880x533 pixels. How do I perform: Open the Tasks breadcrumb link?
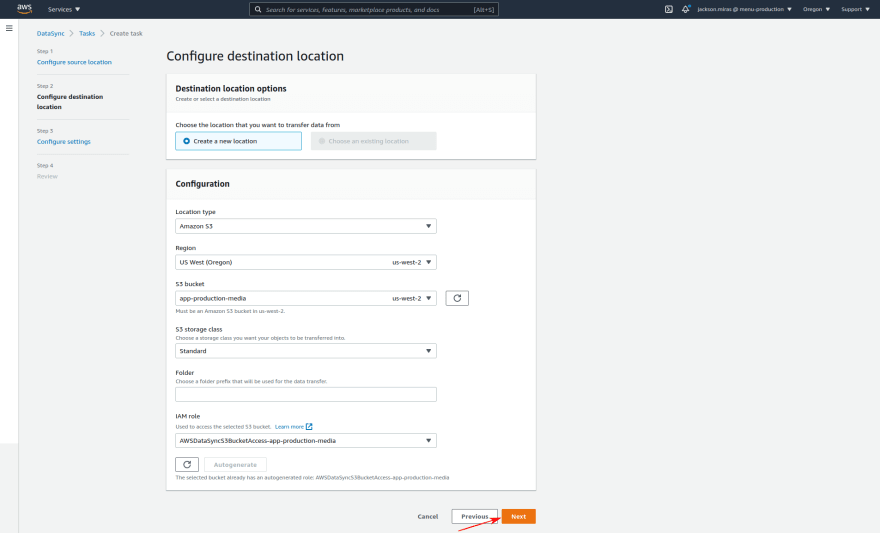point(87,34)
